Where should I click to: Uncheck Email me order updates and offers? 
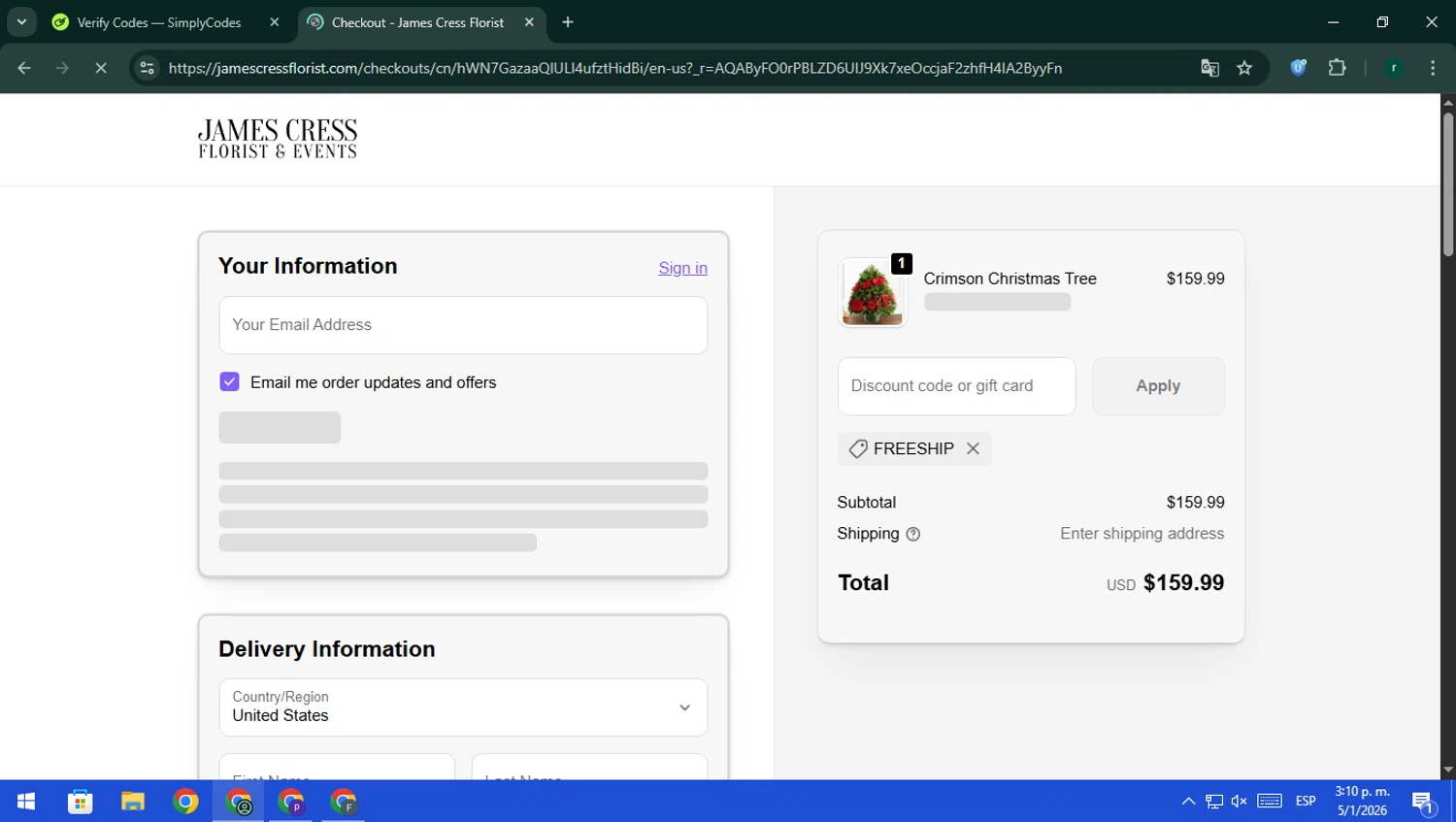(x=229, y=382)
